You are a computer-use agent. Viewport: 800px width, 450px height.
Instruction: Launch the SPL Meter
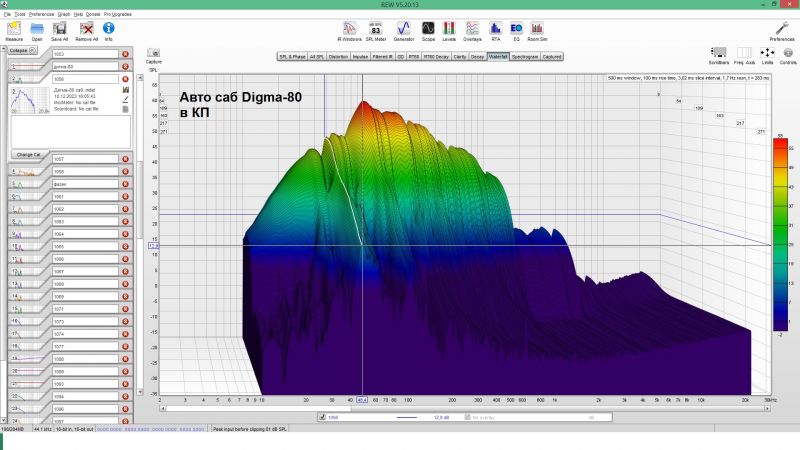(376, 31)
